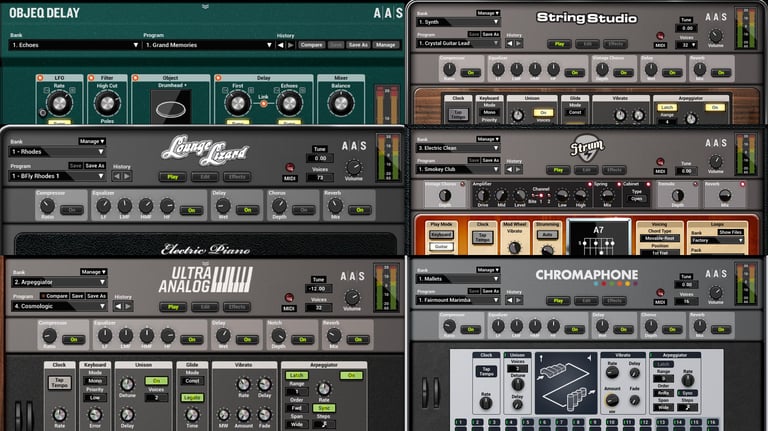Click Manage button in Objeq Delay
The image size is (768, 431).
[385, 45]
